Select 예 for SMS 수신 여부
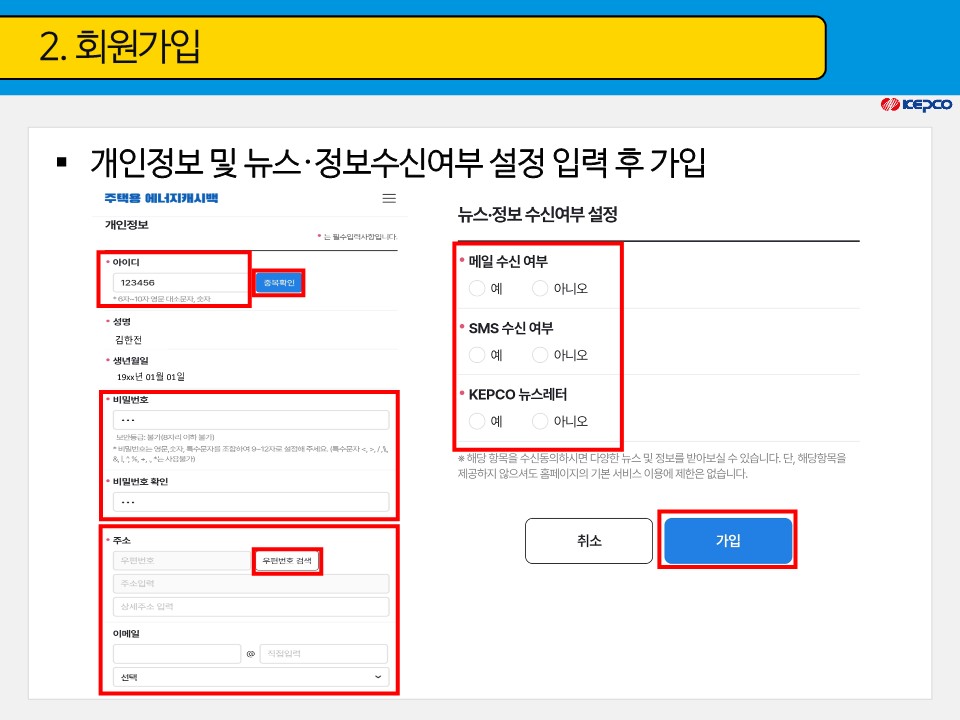Image resolution: width=960 pixels, height=720 pixels. click(477, 354)
